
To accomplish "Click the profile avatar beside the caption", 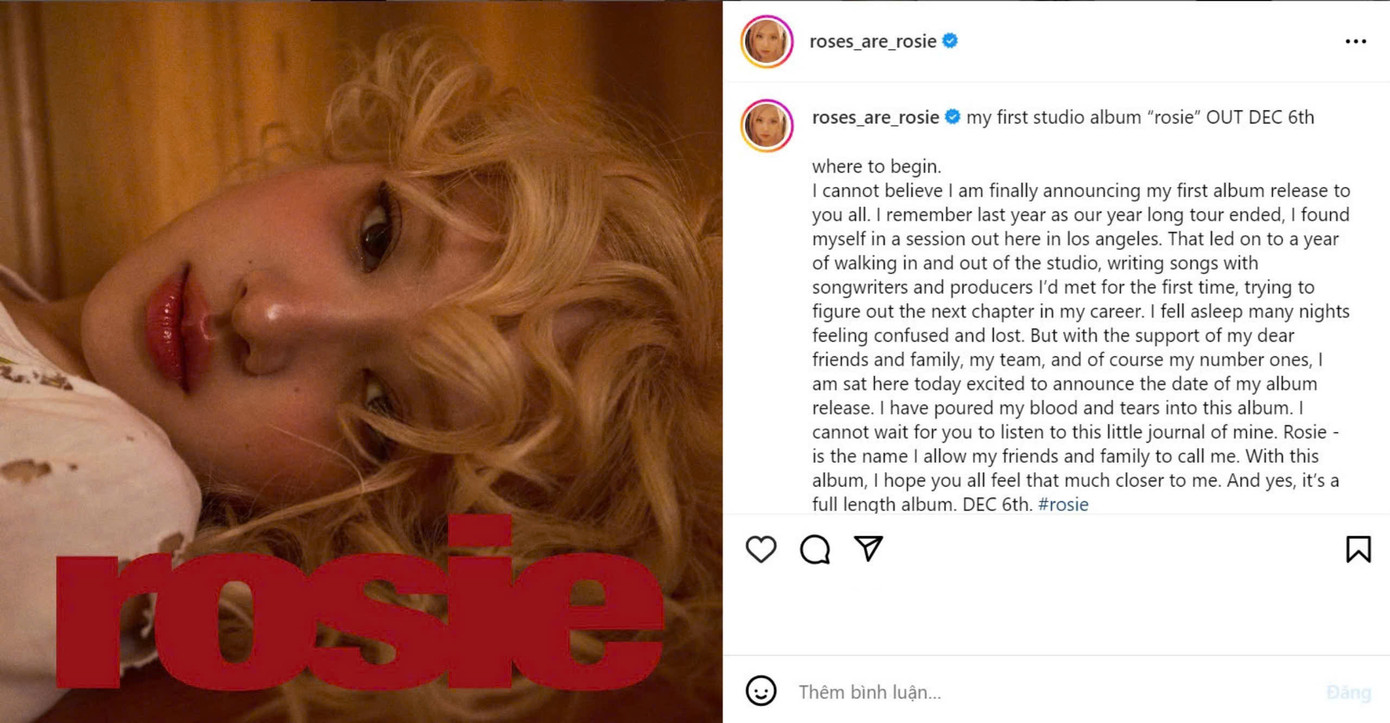I will click(767, 126).
